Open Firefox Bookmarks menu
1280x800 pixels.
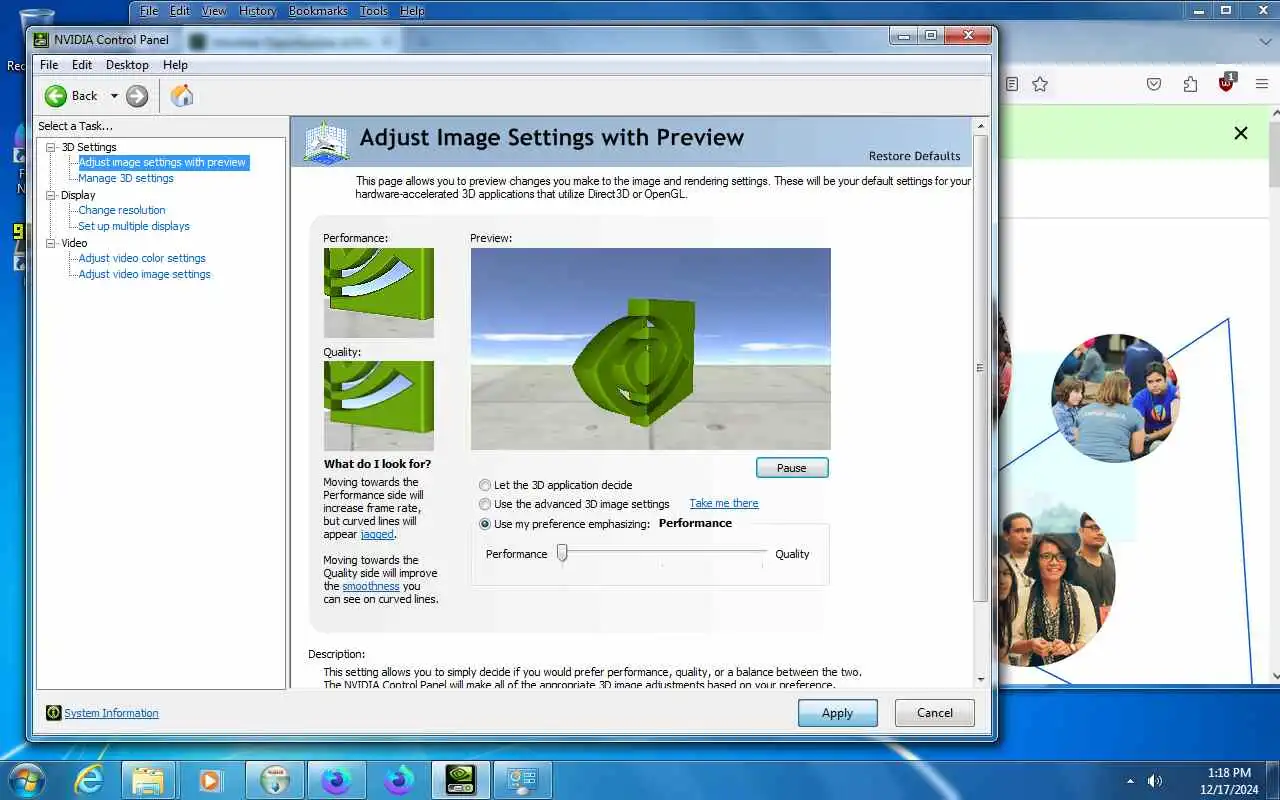pos(318,11)
